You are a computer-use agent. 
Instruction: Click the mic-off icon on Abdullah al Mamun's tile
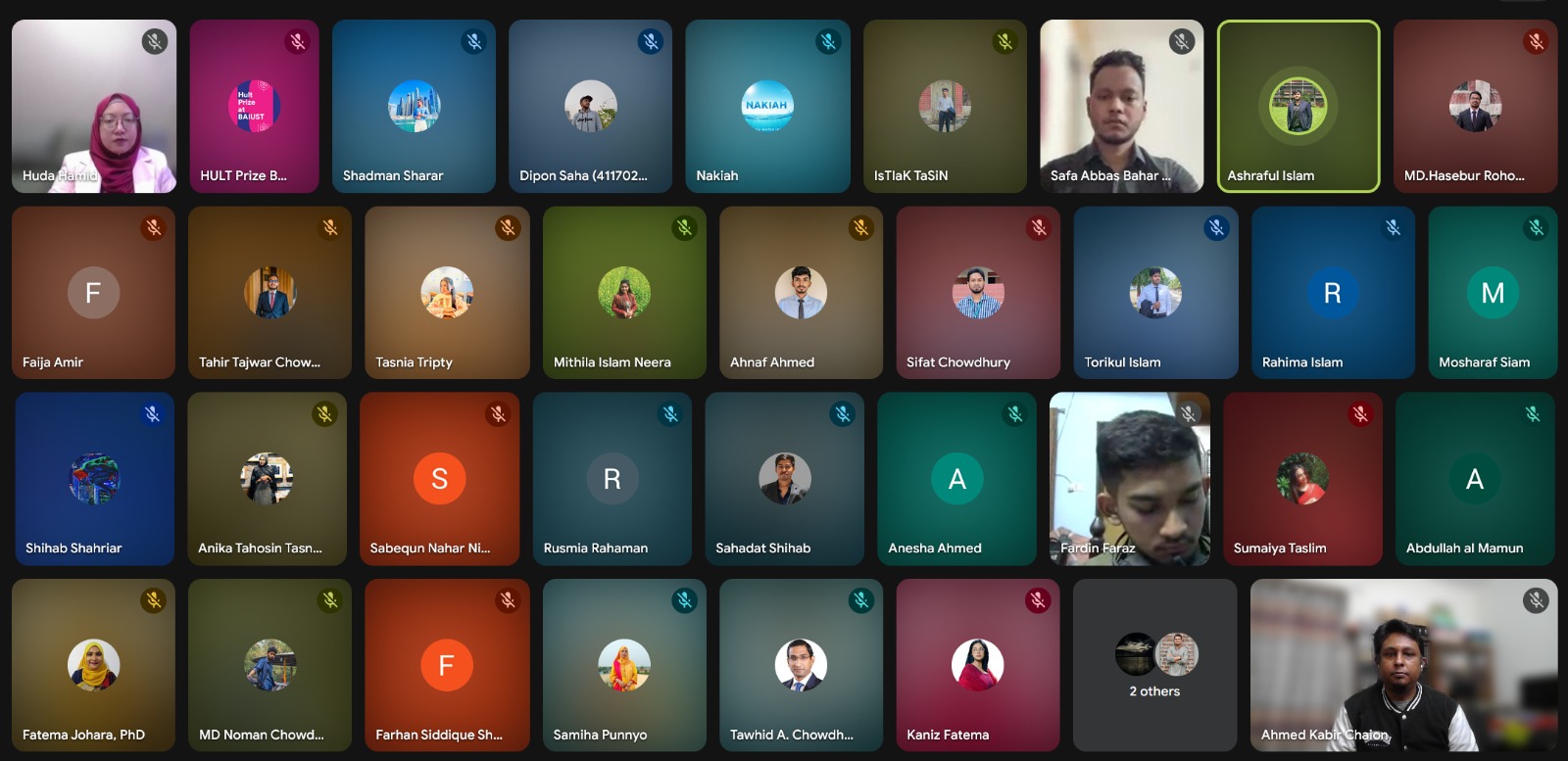[x=1533, y=414]
